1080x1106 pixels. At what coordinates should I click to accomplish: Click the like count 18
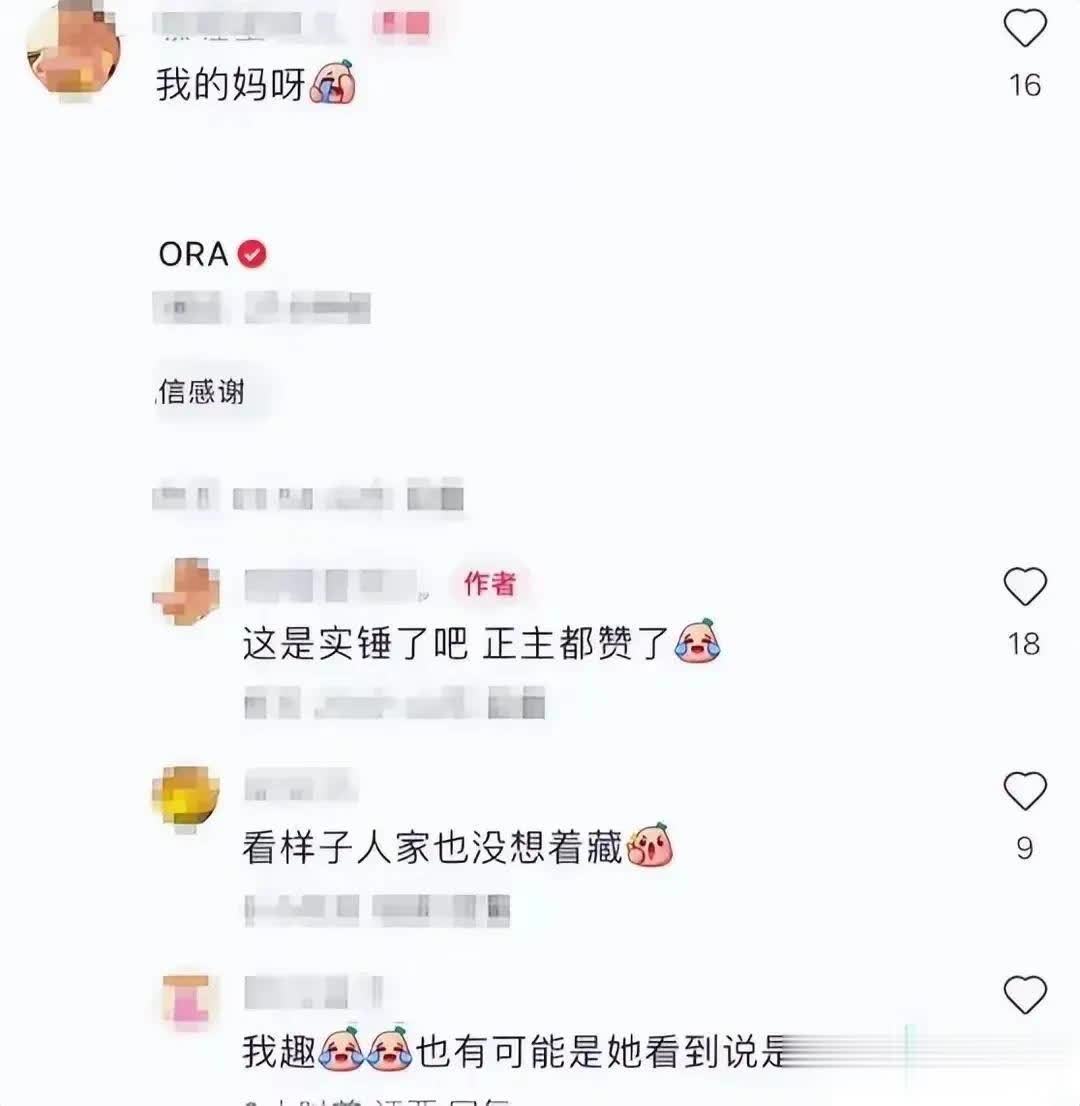[1024, 644]
